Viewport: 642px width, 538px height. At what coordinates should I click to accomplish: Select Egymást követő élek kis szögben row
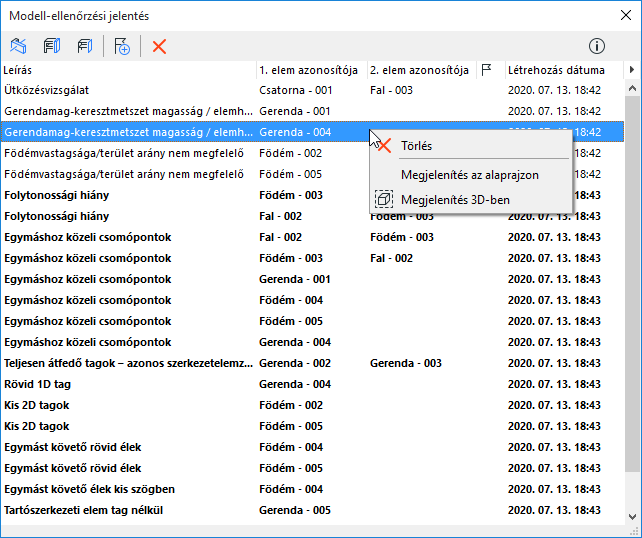coord(313,489)
